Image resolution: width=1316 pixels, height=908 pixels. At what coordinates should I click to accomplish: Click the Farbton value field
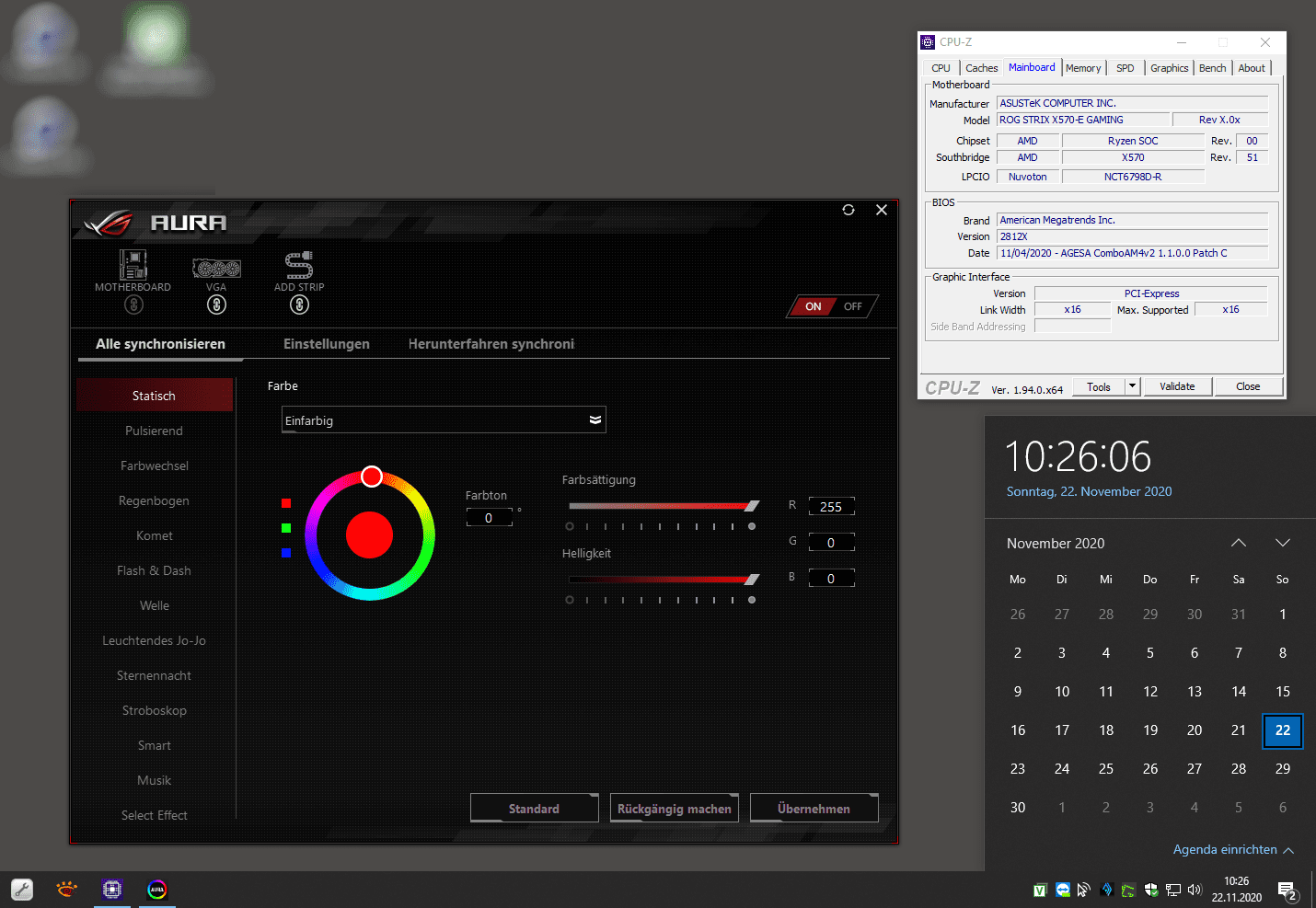(x=489, y=518)
